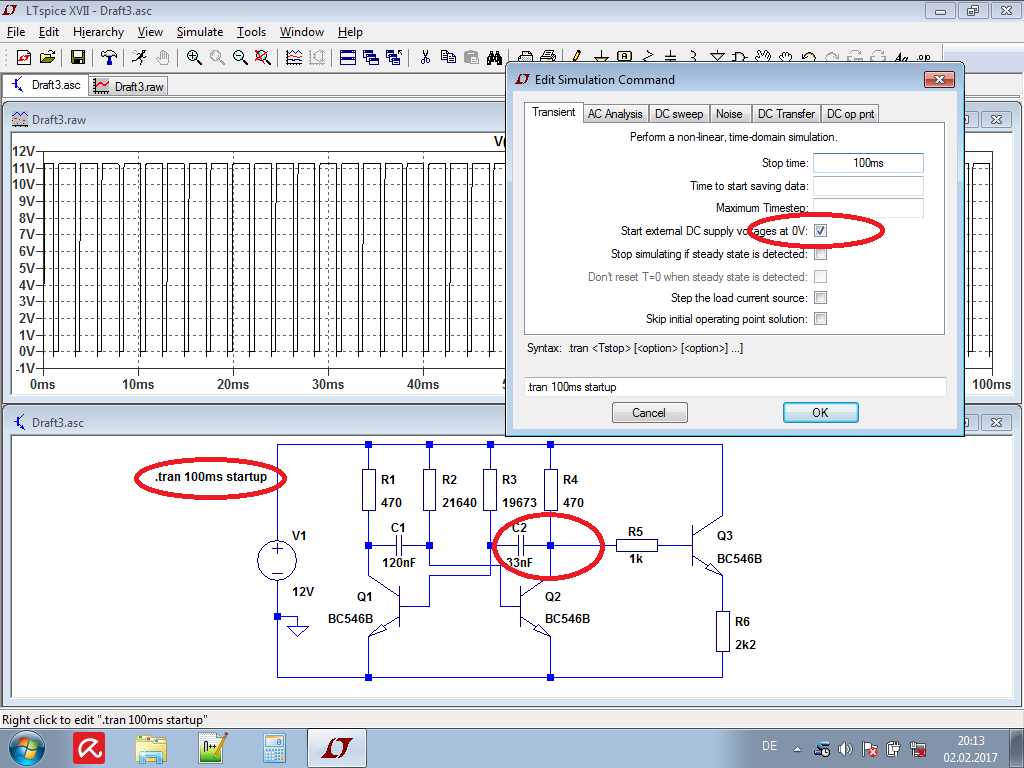Click the grayed-out Pan magnifier icon
The height and width of the screenshot is (768, 1024).
(217, 57)
